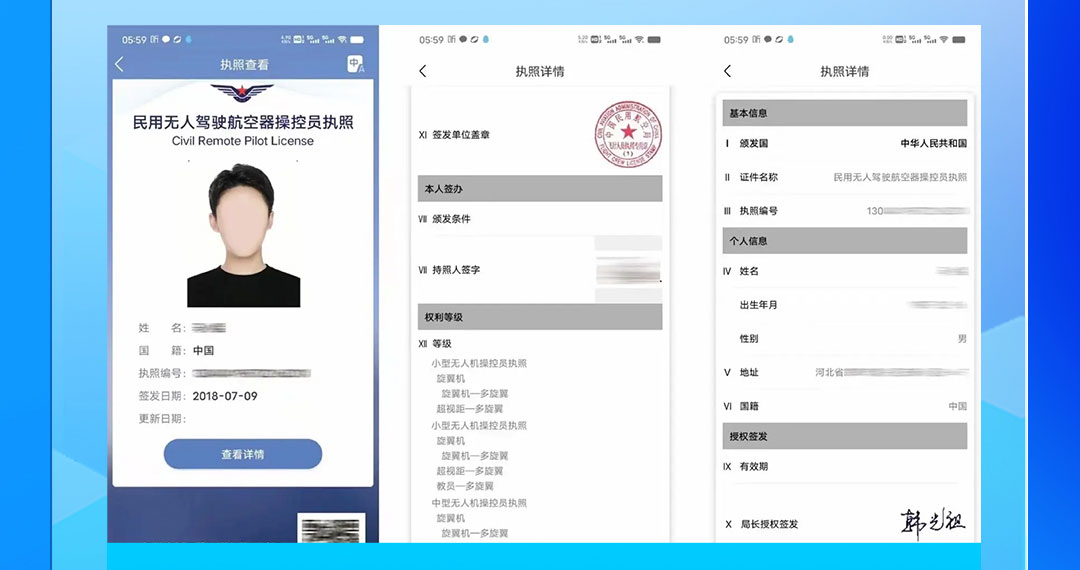
Task: Tap the QR code below the license card
Action: coord(331,529)
